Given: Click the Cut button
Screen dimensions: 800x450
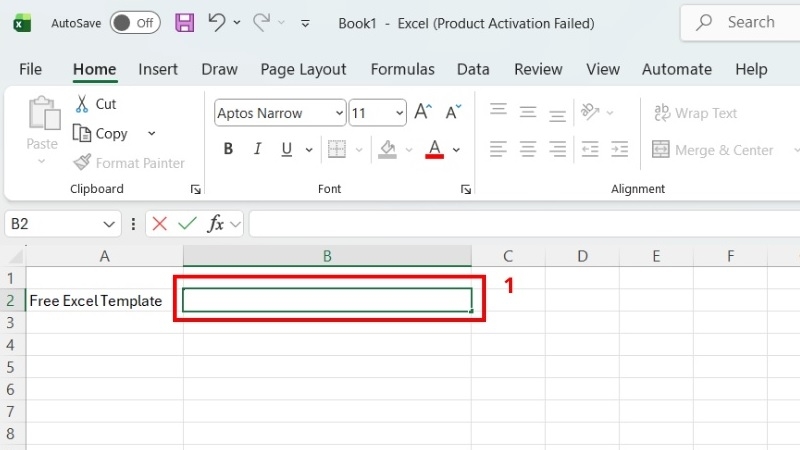Looking at the screenshot, I should (x=96, y=104).
